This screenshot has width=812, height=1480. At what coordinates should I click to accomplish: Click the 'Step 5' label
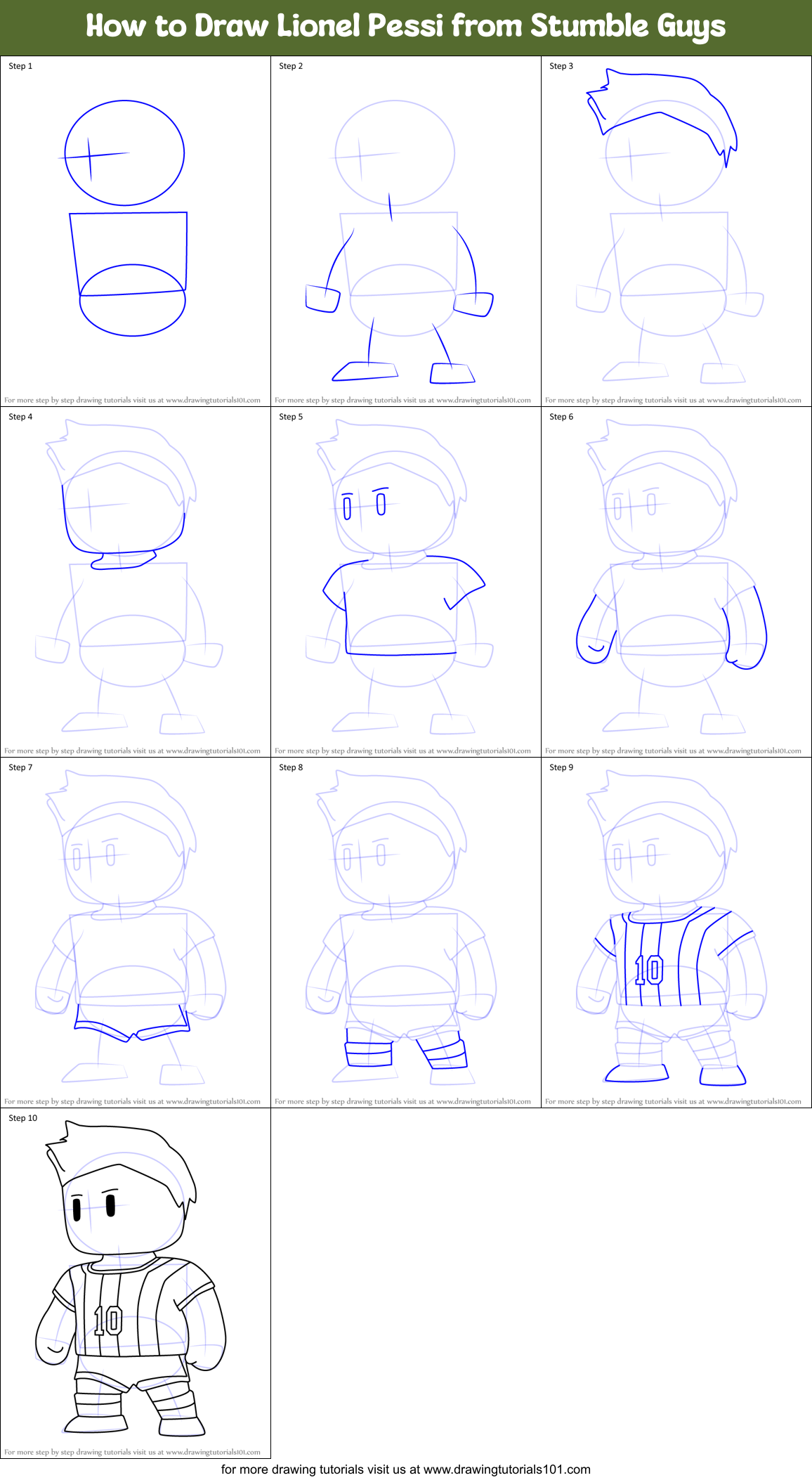291,417
